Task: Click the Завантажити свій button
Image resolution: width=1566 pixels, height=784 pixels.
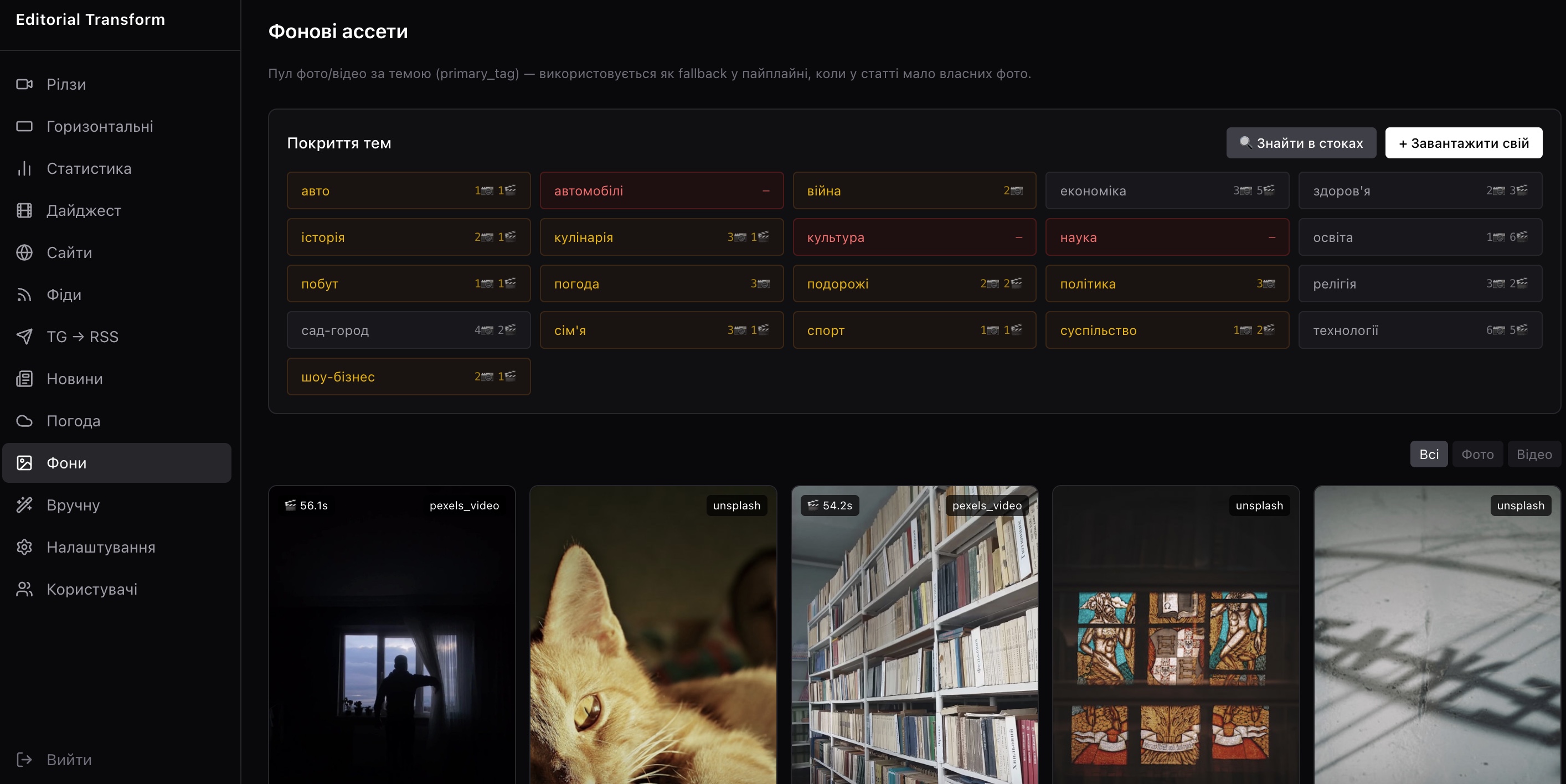Action: tap(1463, 143)
